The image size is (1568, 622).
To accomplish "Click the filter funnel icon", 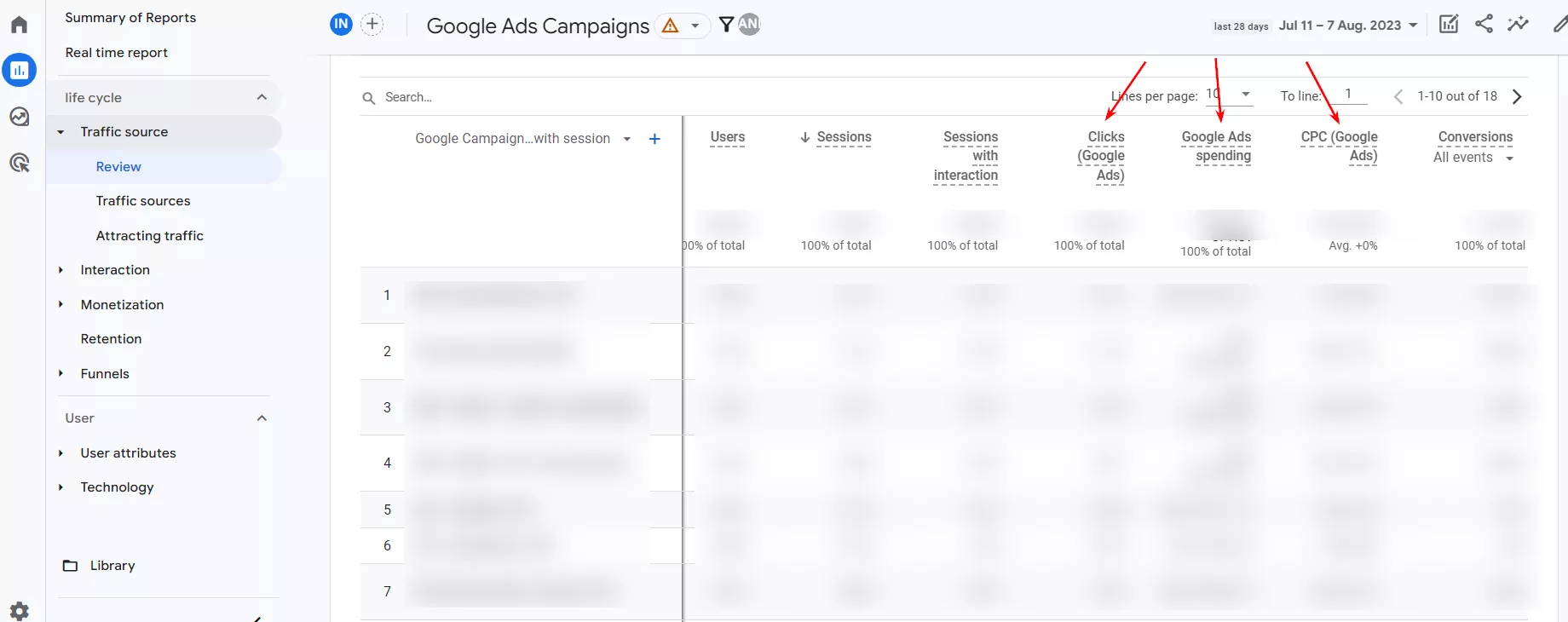I will (726, 25).
